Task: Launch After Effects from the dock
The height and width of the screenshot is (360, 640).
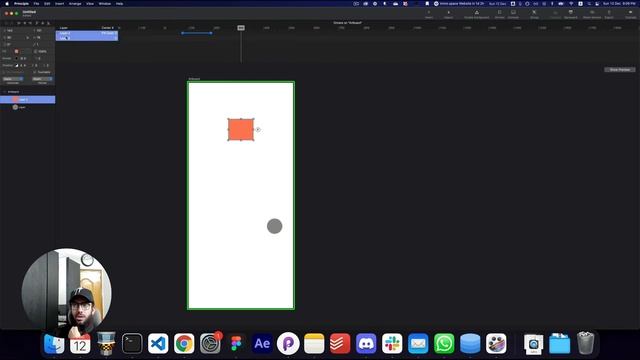Action: pyautogui.click(x=262, y=344)
